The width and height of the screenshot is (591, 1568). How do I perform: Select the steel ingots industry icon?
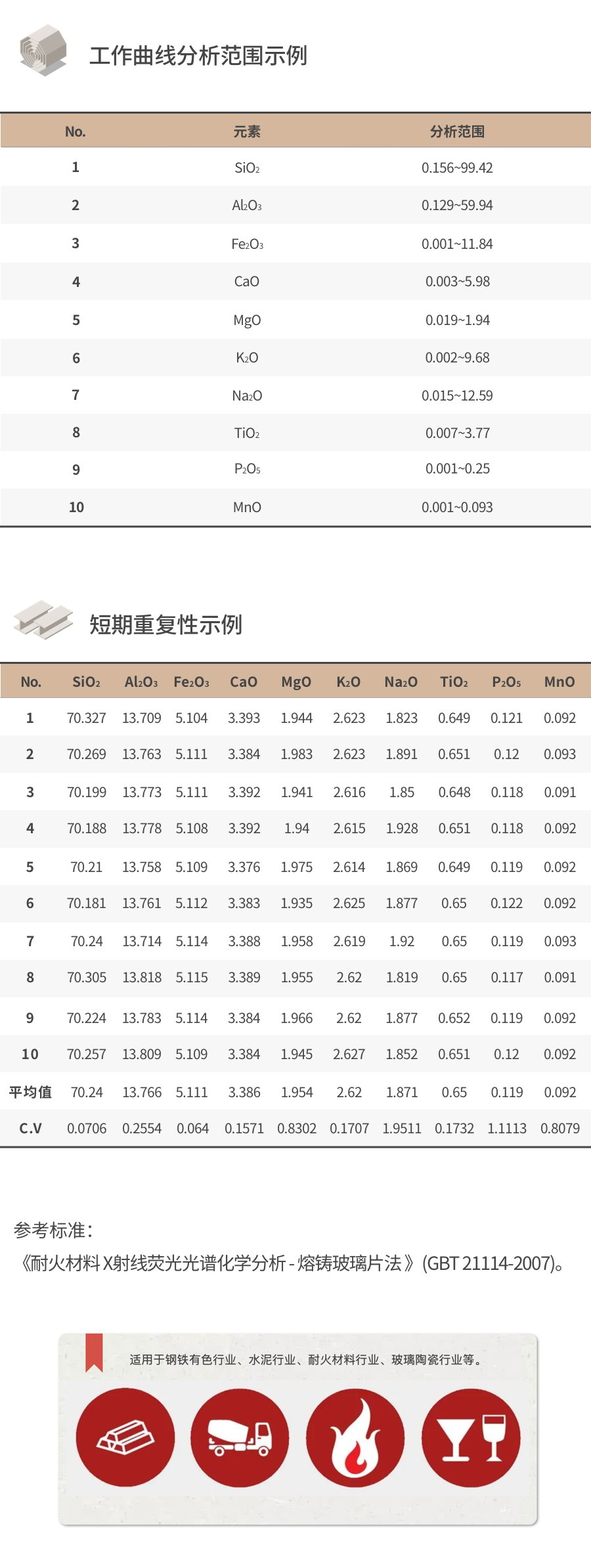click(x=125, y=1437)
